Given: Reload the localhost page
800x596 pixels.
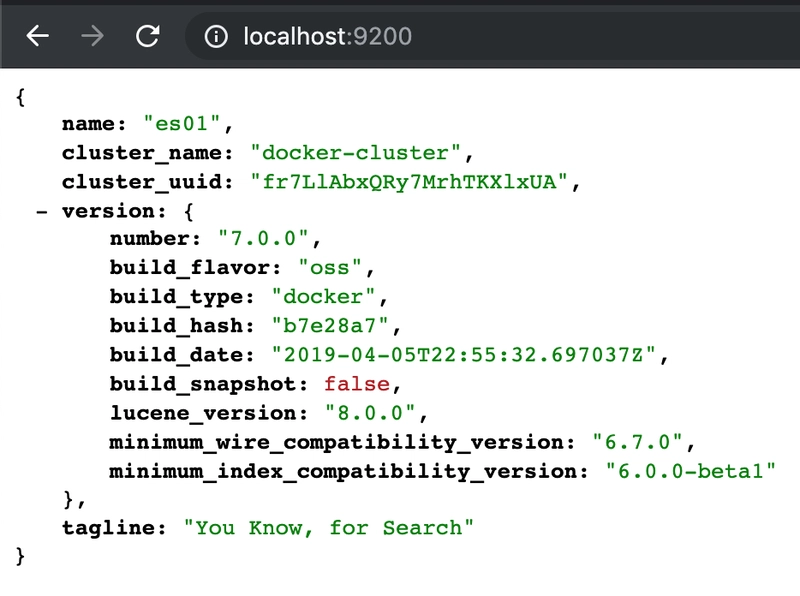Looking at the screenshot, I should (x=148, y=37).
